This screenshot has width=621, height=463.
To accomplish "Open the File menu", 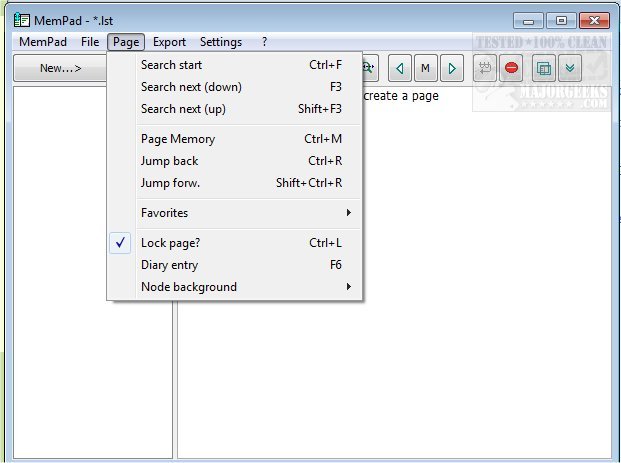I will click(x=90, y=42).
